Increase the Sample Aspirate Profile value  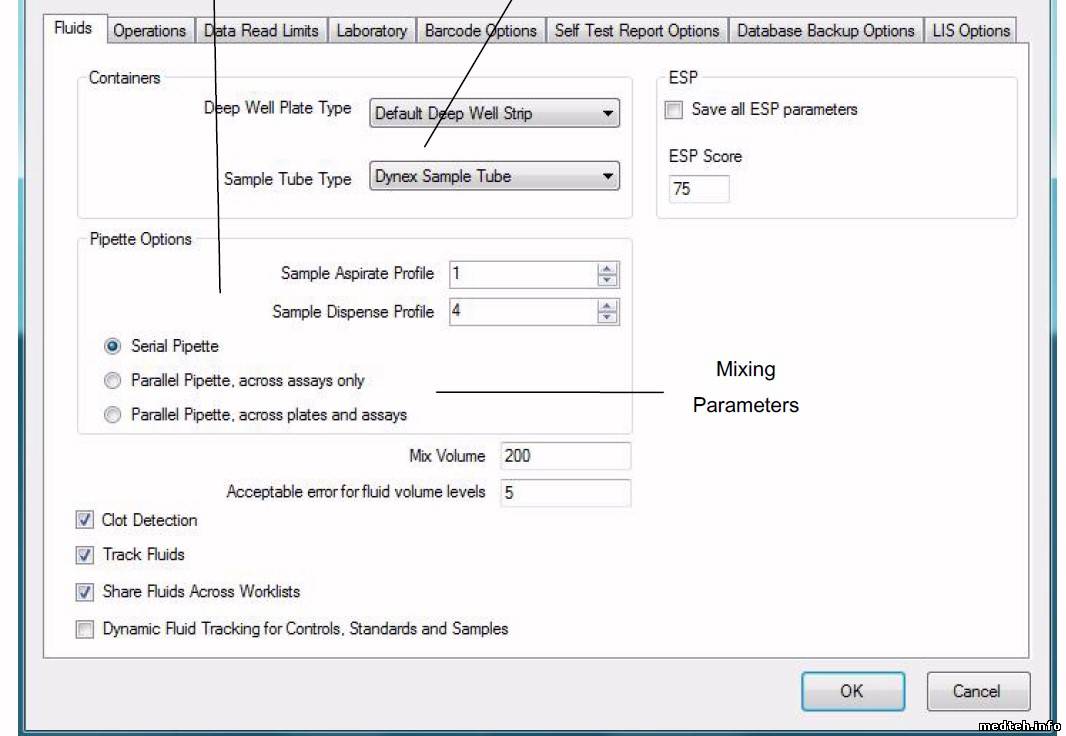point(607,269)
